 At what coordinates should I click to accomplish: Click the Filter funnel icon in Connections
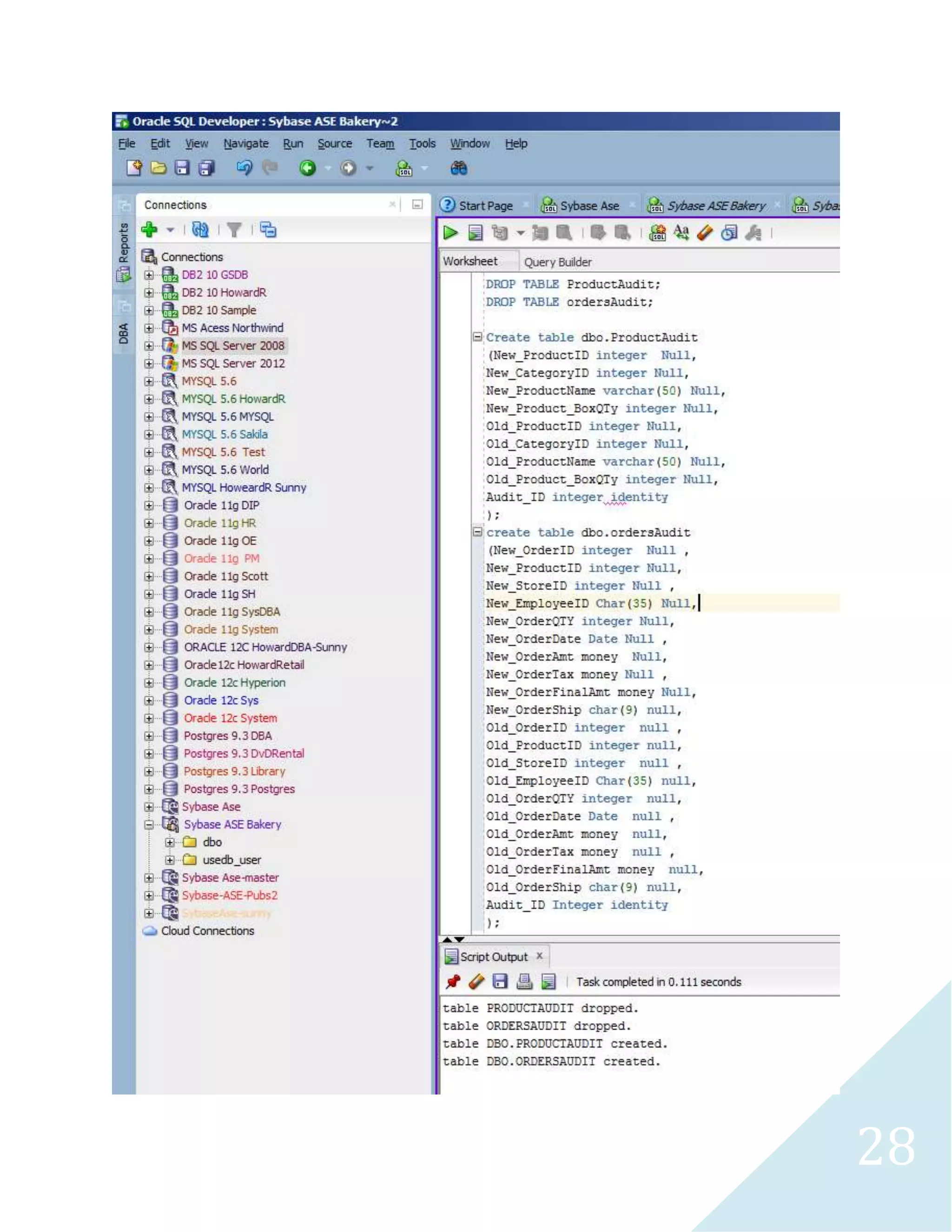point(234,230)
